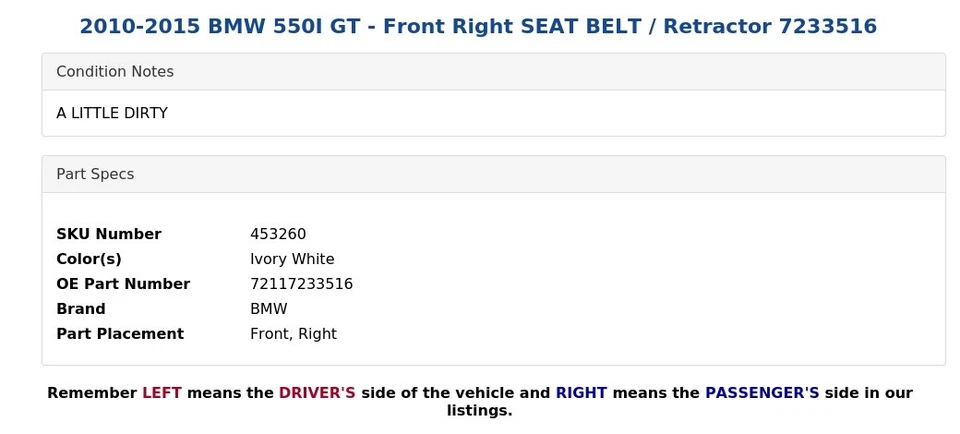Click the OE Part Number label
Viewport: 960px width, 434px height.
[x=123, y=284]
